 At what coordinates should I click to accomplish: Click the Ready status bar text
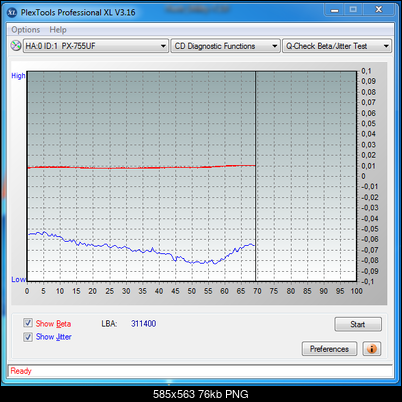(21, 371)
